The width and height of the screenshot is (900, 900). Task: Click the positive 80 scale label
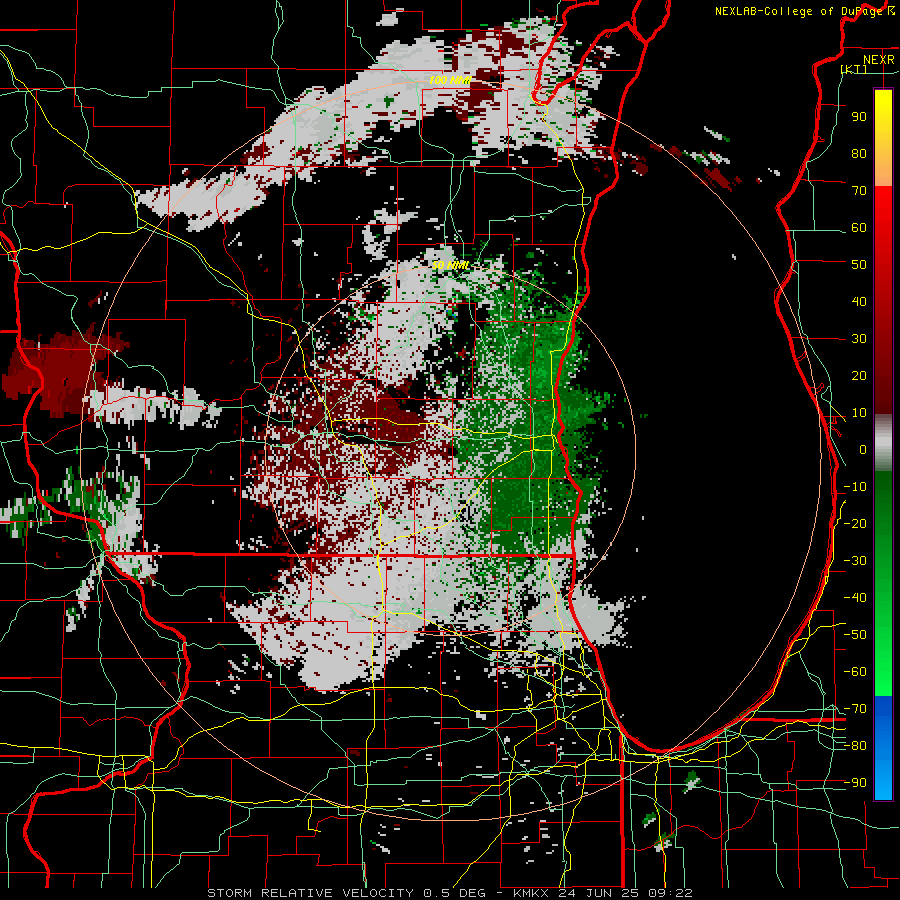pyautogui.click(x=859, y=153)
